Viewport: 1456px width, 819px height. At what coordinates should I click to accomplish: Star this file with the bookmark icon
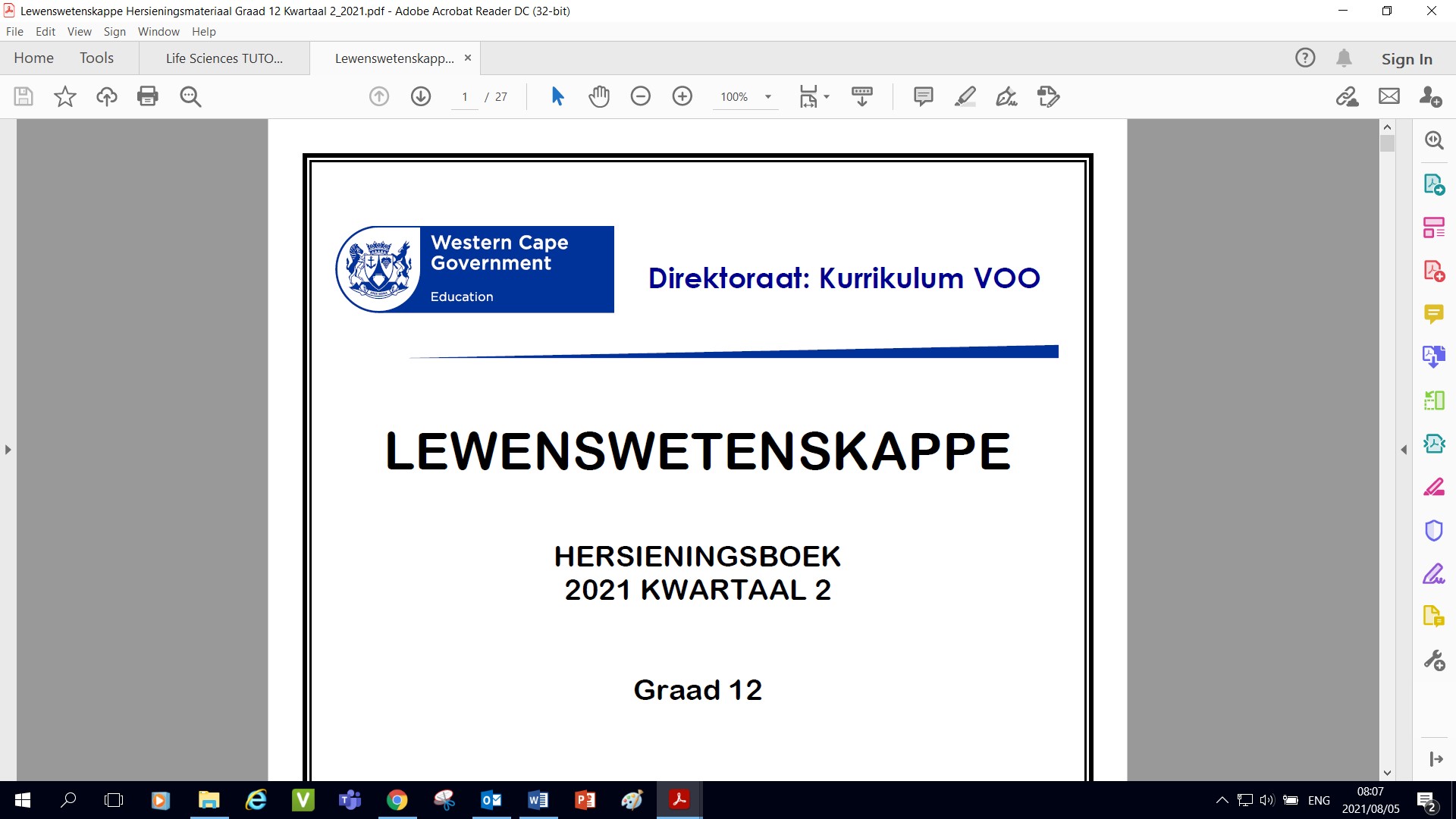[x=65, y=96]
